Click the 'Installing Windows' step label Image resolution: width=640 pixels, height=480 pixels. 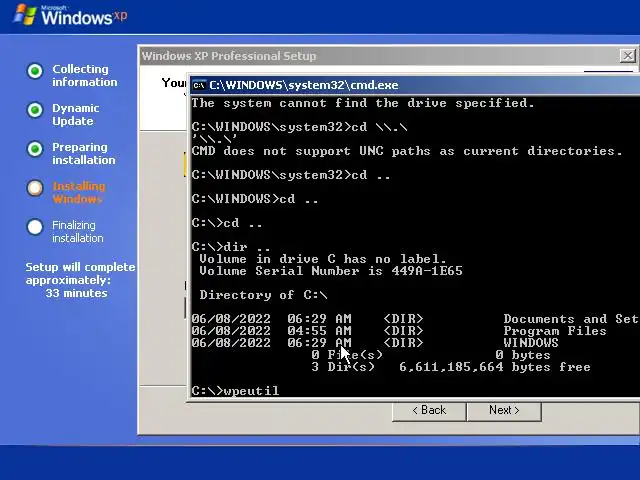click(x=79, y=193)
